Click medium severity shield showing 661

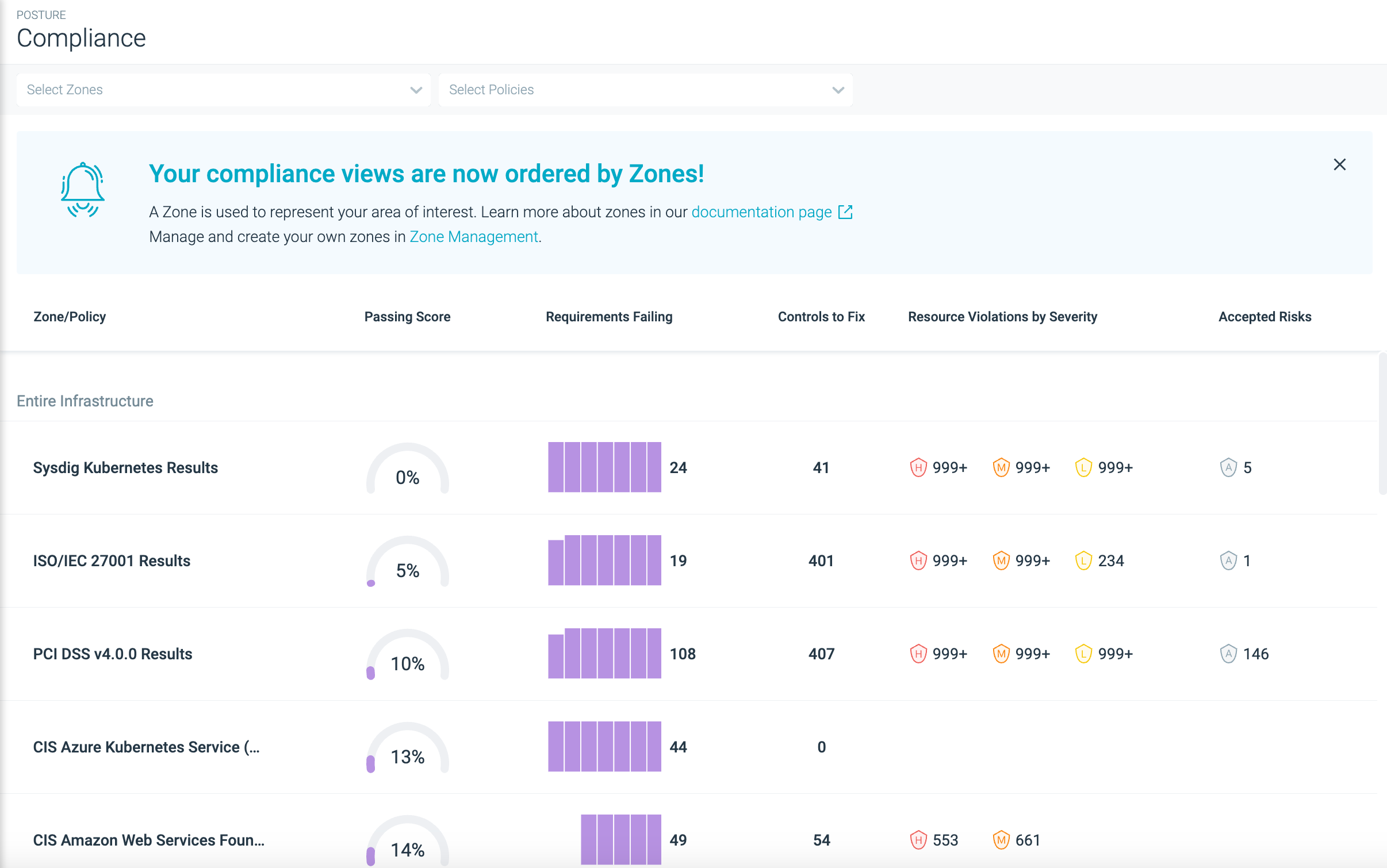pos(1001,840)
